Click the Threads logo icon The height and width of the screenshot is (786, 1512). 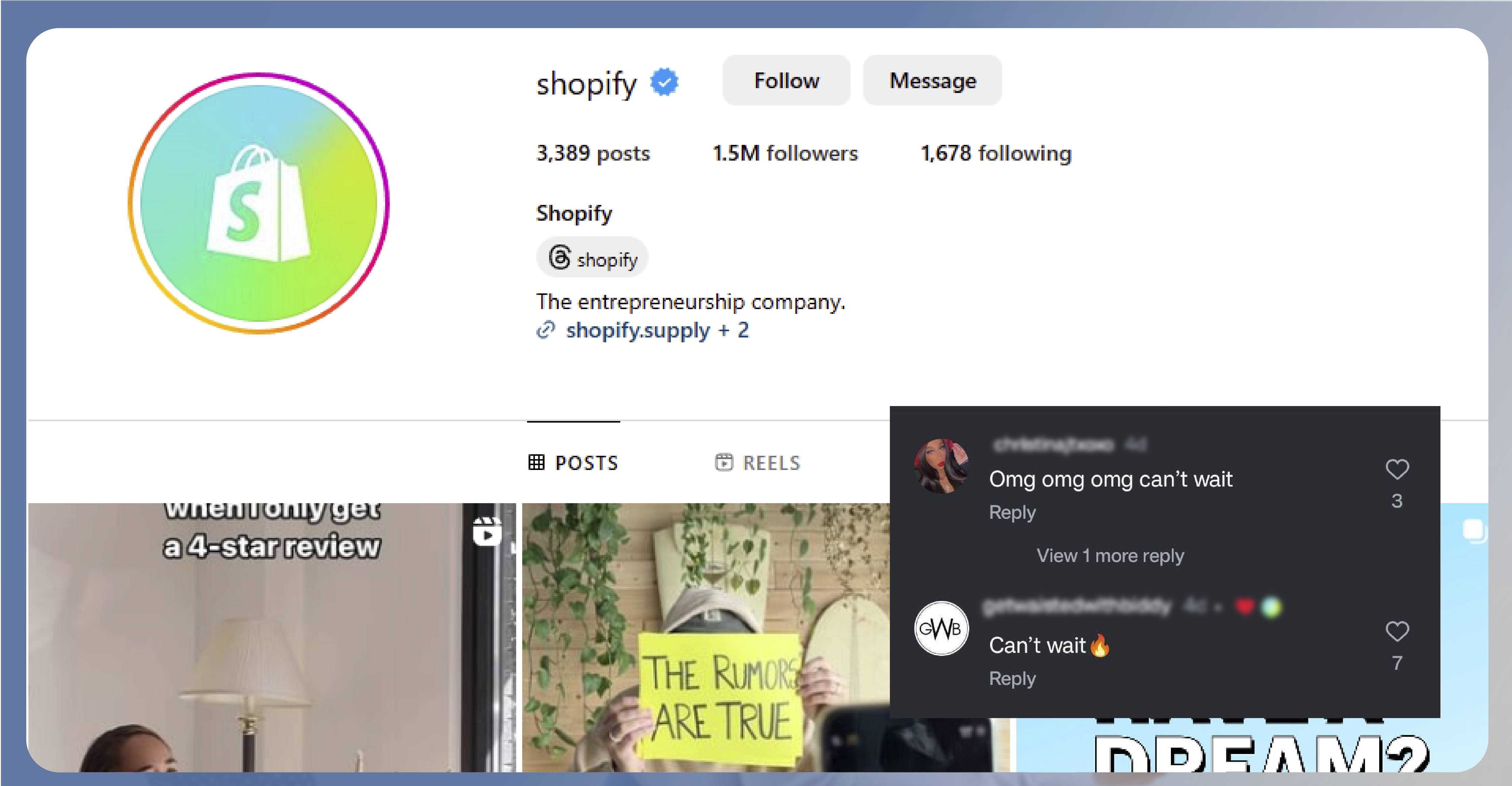click(x=559, y=257)
